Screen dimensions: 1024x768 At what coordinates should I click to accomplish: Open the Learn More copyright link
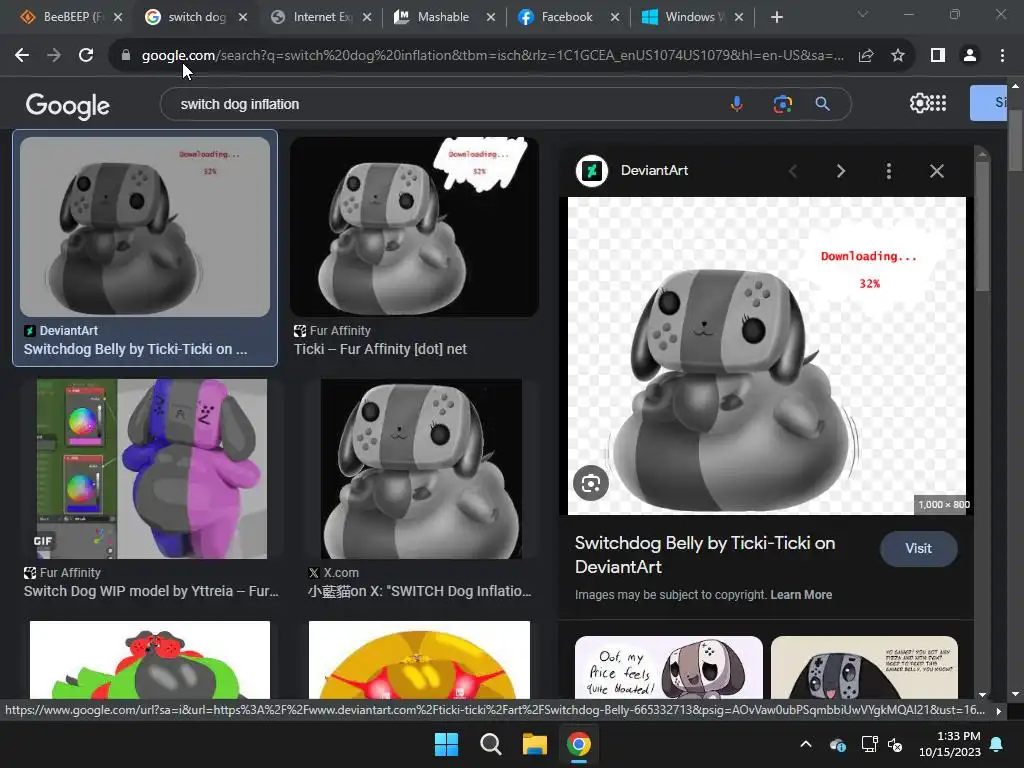coord(801,595)
